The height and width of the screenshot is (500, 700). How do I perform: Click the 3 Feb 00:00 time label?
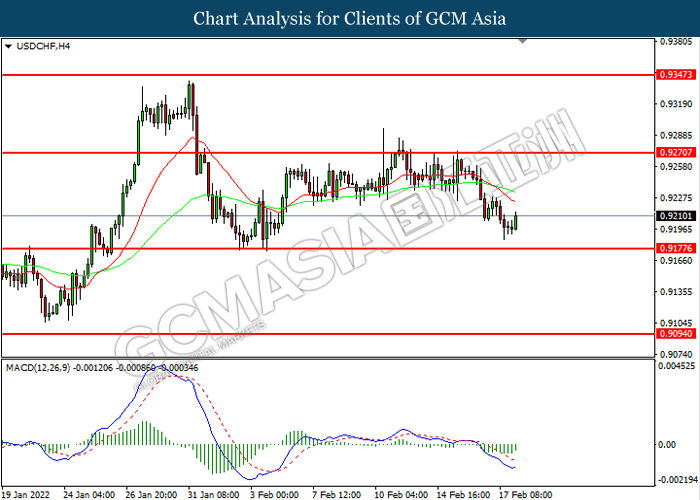pyautogui.click(x=274, y=495)
